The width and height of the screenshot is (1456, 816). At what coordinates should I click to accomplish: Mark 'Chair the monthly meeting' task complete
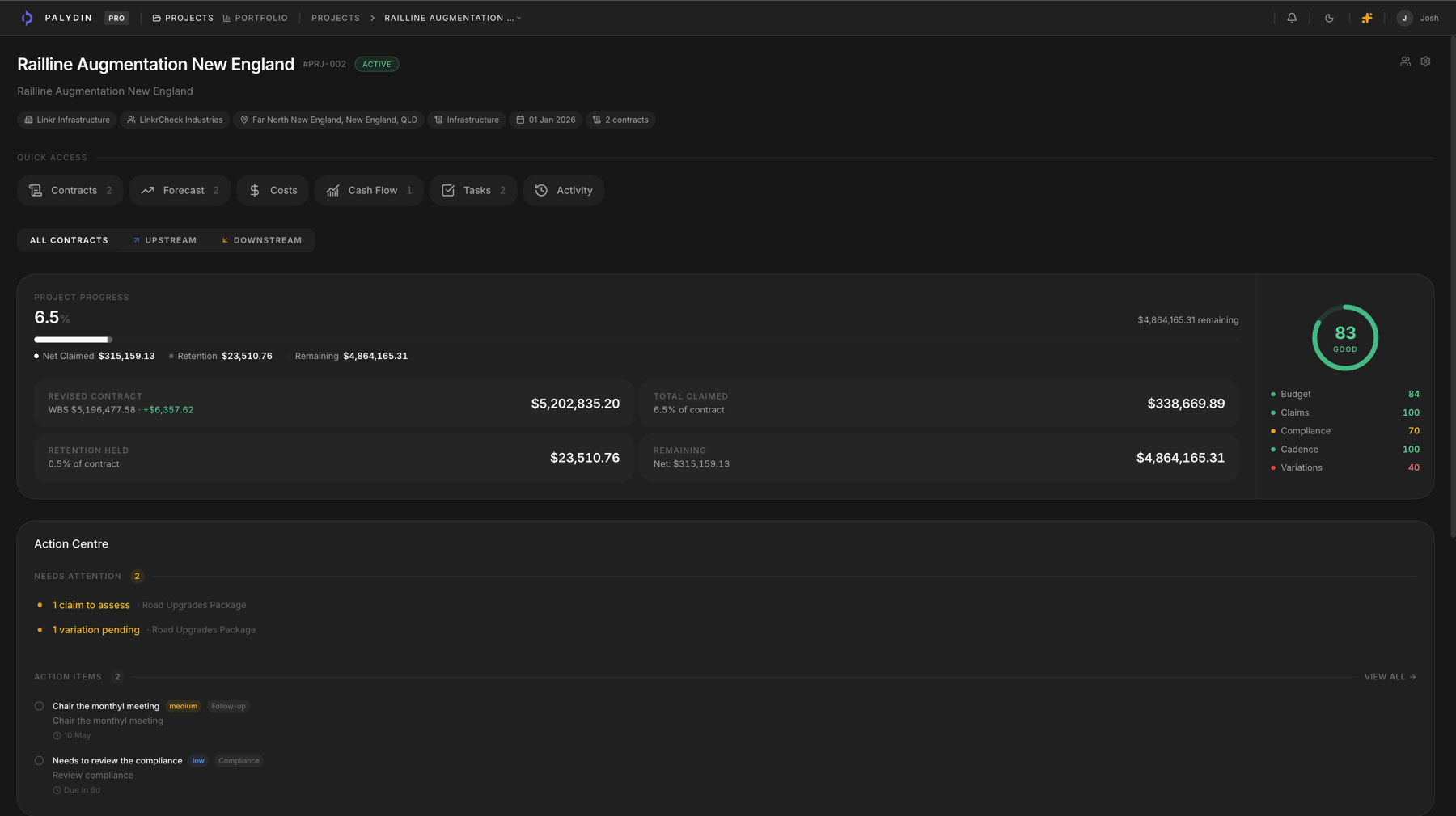tap(39, 705)
